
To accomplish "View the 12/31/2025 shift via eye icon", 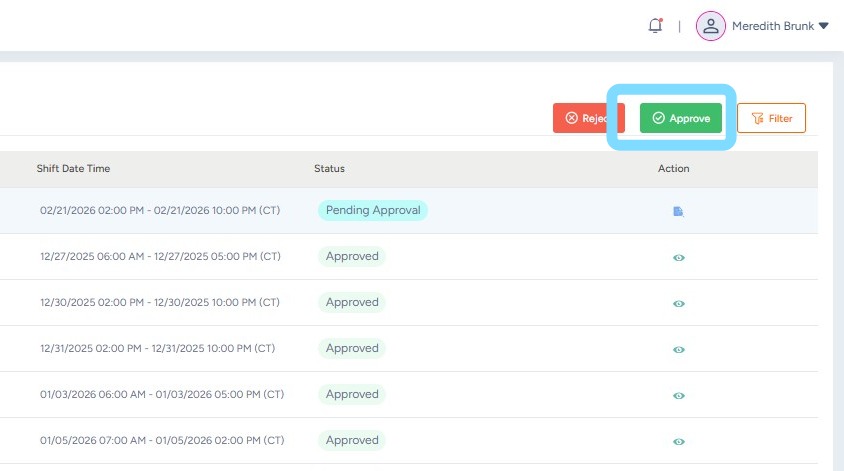I will 679,349.
